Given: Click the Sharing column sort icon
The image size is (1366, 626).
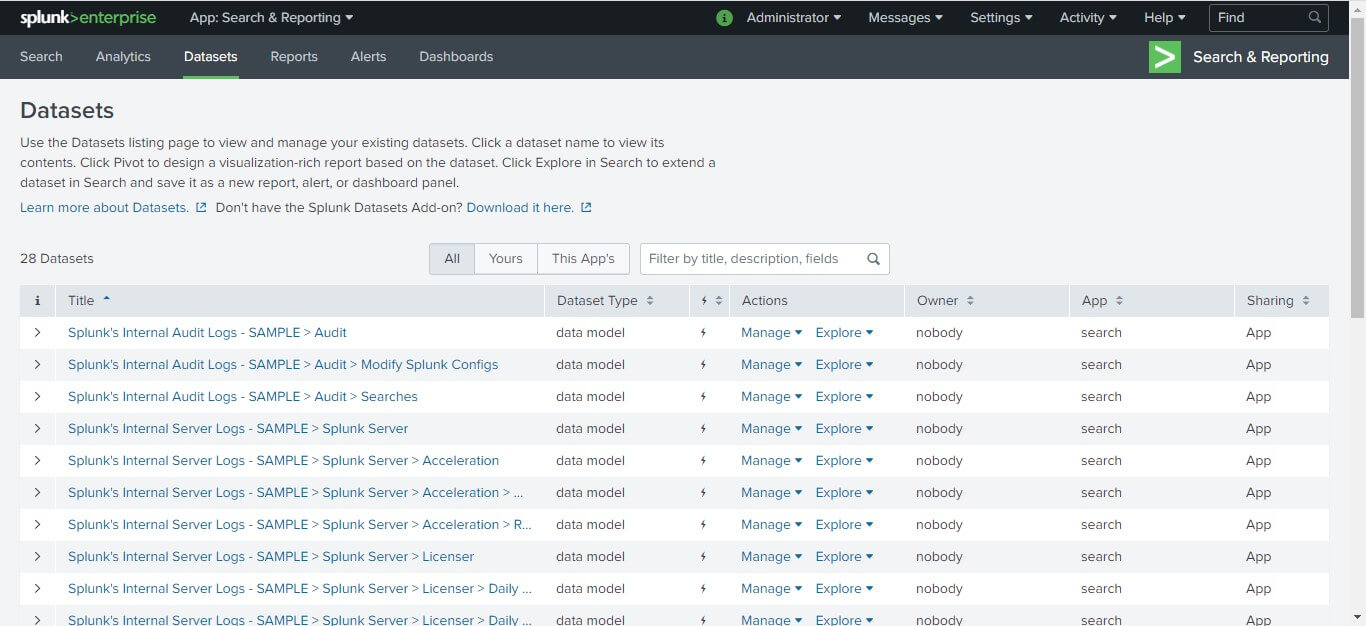Looking at the screenshot, I should click(x=1306, y=301).
